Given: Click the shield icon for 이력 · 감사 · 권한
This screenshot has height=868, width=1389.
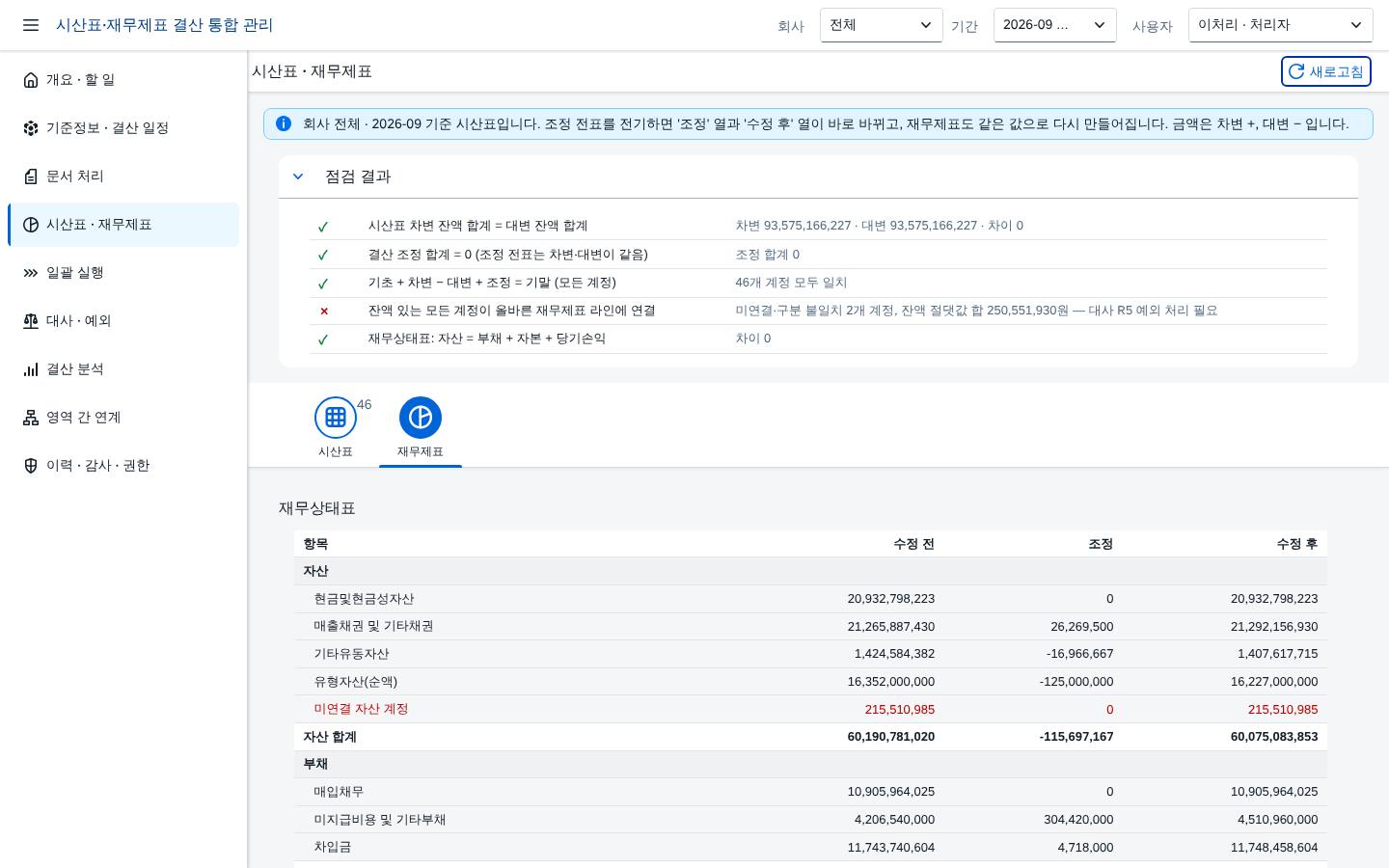Looking at the screenshot, I should [31, 466].
